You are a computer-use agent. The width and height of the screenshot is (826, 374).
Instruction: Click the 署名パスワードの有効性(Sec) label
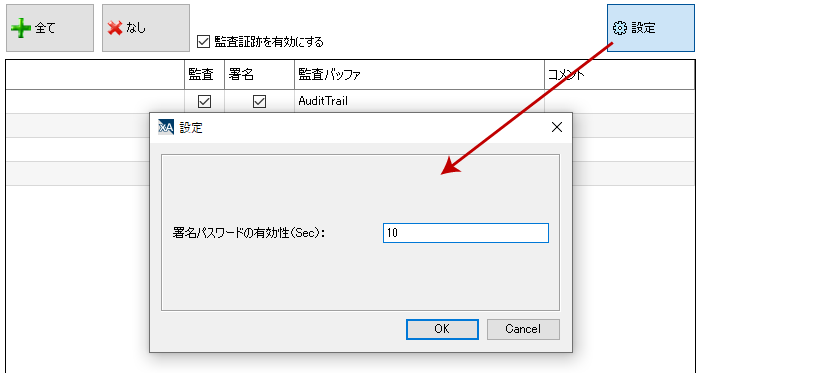click(249, 233)
